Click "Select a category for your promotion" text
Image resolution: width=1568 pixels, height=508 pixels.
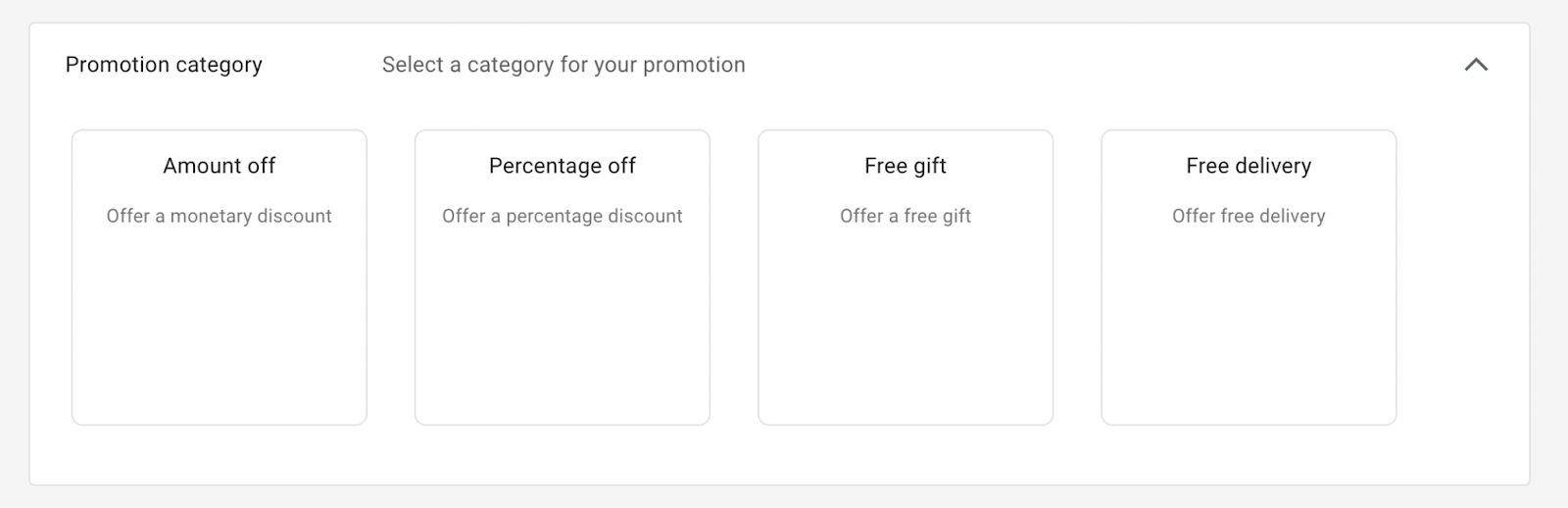[563, 65]
